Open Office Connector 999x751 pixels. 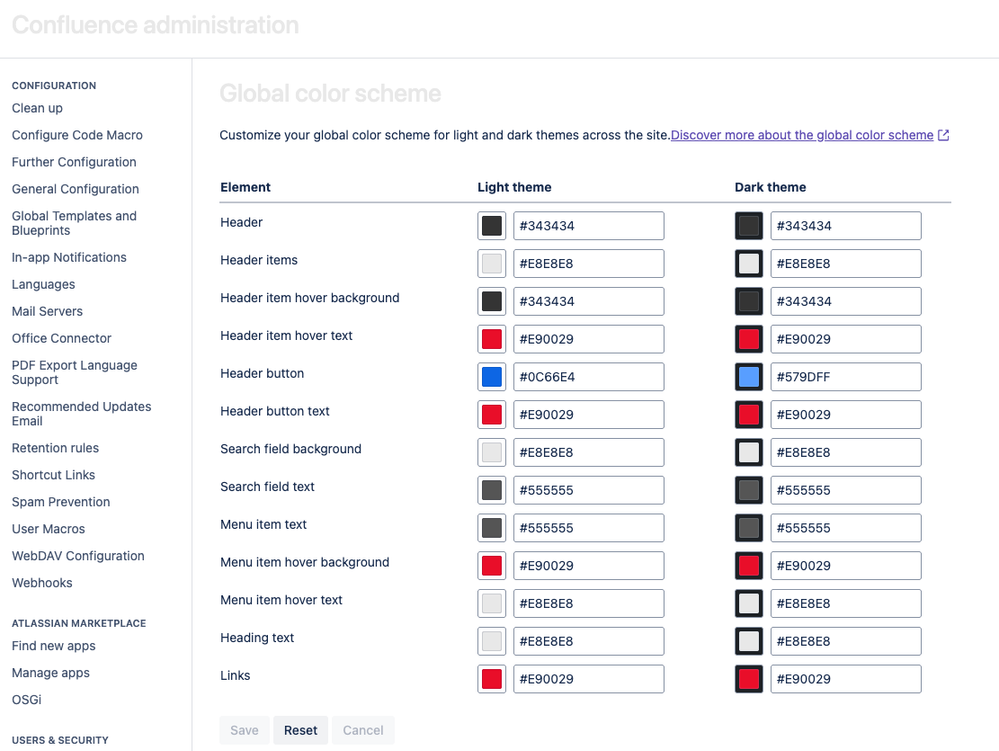tap(61, 338)
